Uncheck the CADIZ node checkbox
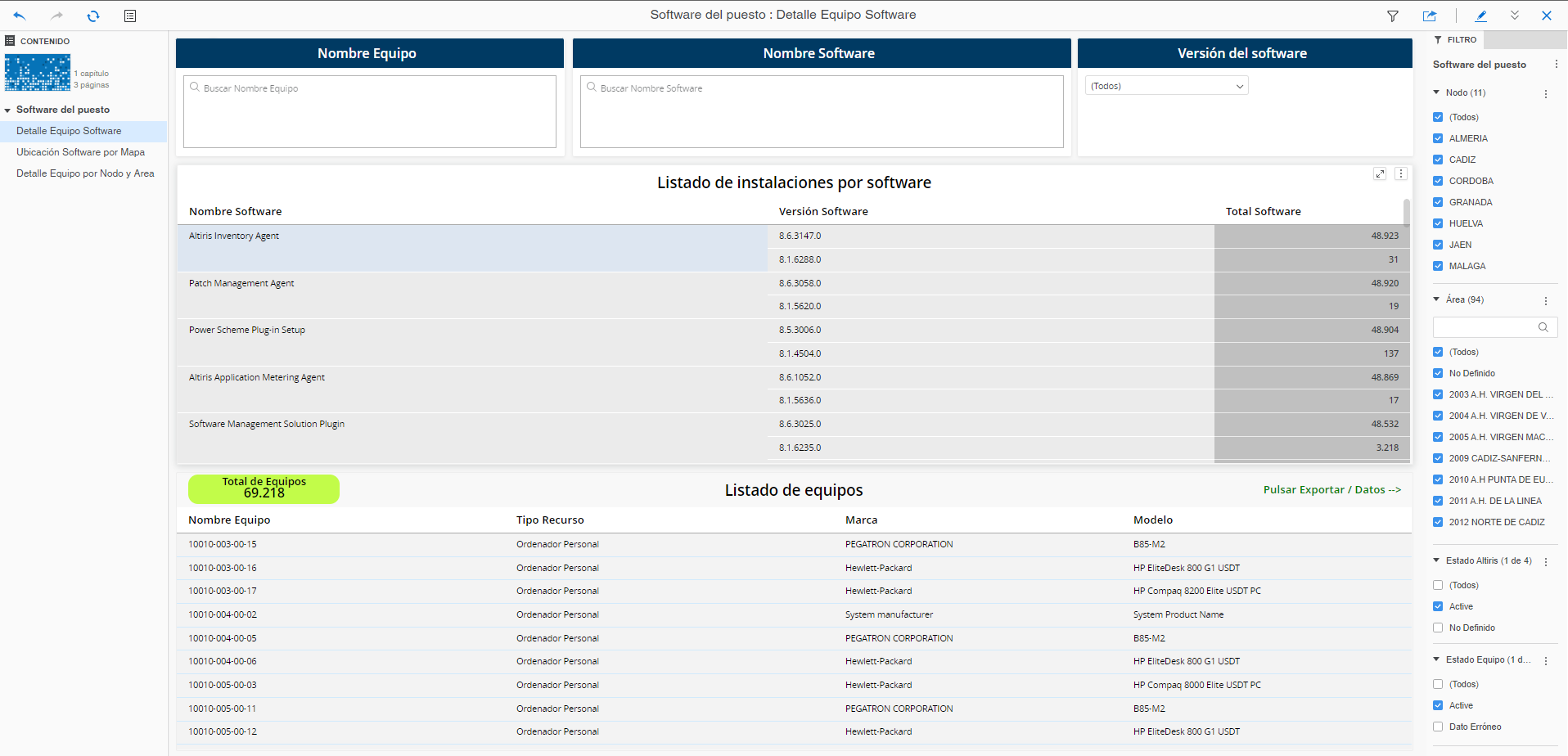The width and height of the screenshot is (1568, 756). point(1438,160)
